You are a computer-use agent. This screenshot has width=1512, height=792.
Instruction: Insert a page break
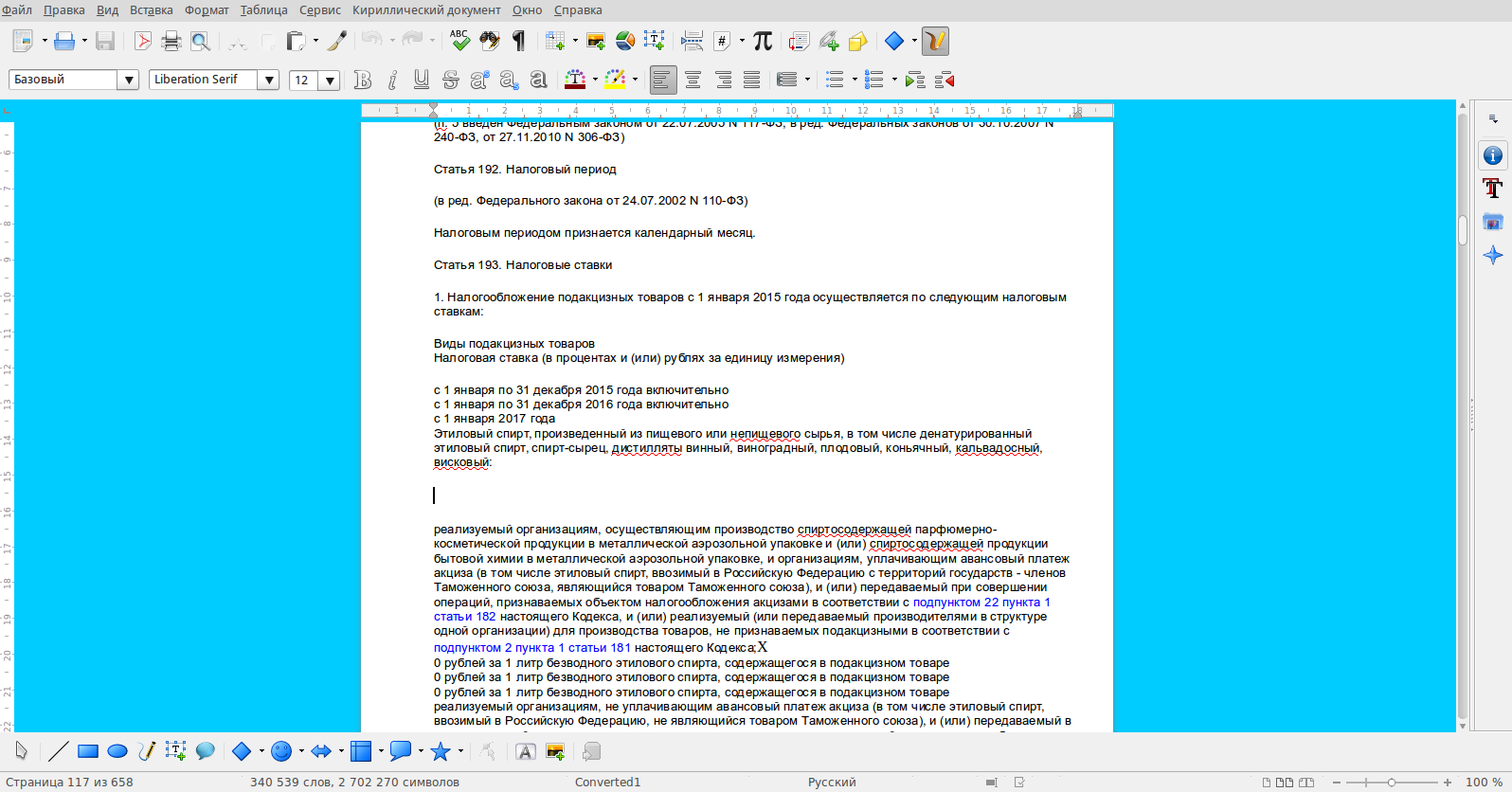point(693,41)
